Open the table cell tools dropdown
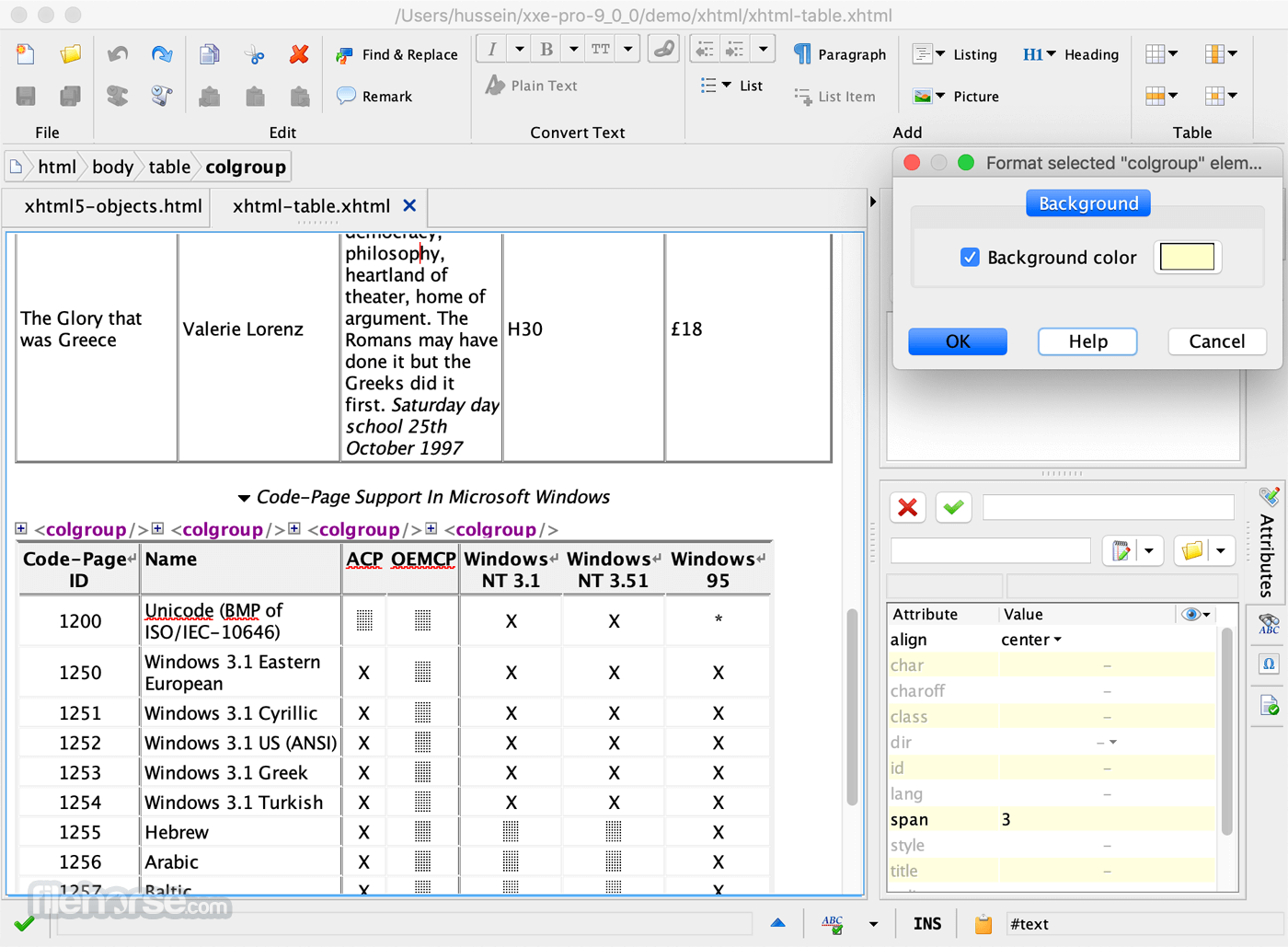The image size is (1288, 947). click(1221, 96)
